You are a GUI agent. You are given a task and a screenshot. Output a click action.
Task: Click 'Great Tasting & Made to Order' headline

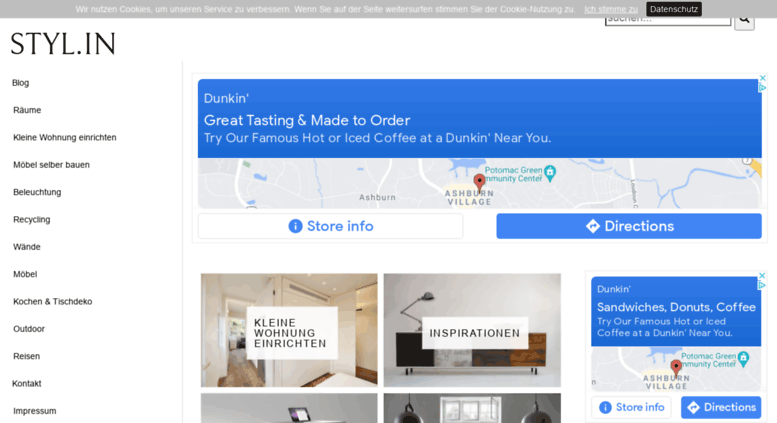tap(307, 120)
